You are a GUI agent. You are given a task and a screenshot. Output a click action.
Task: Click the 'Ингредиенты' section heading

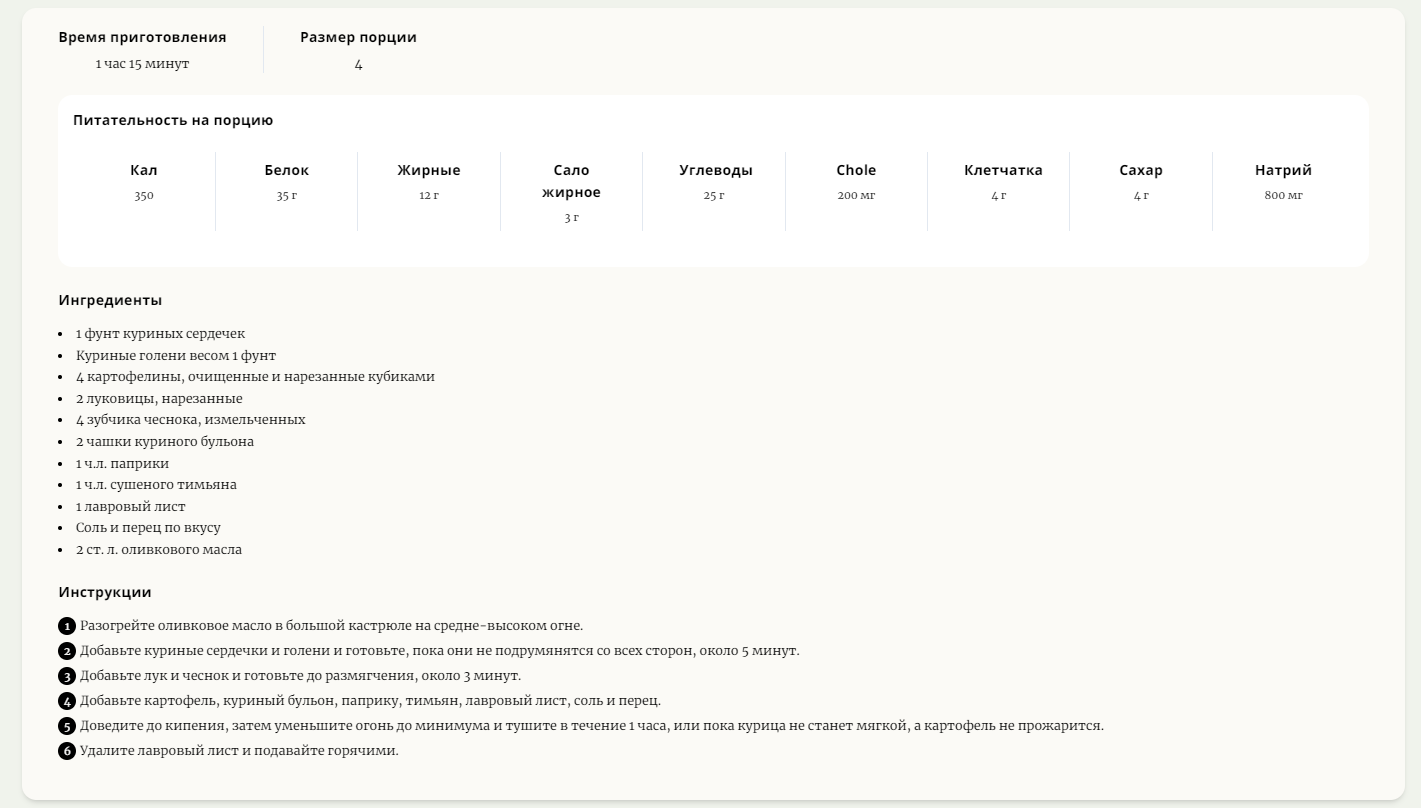pos(110,300)
